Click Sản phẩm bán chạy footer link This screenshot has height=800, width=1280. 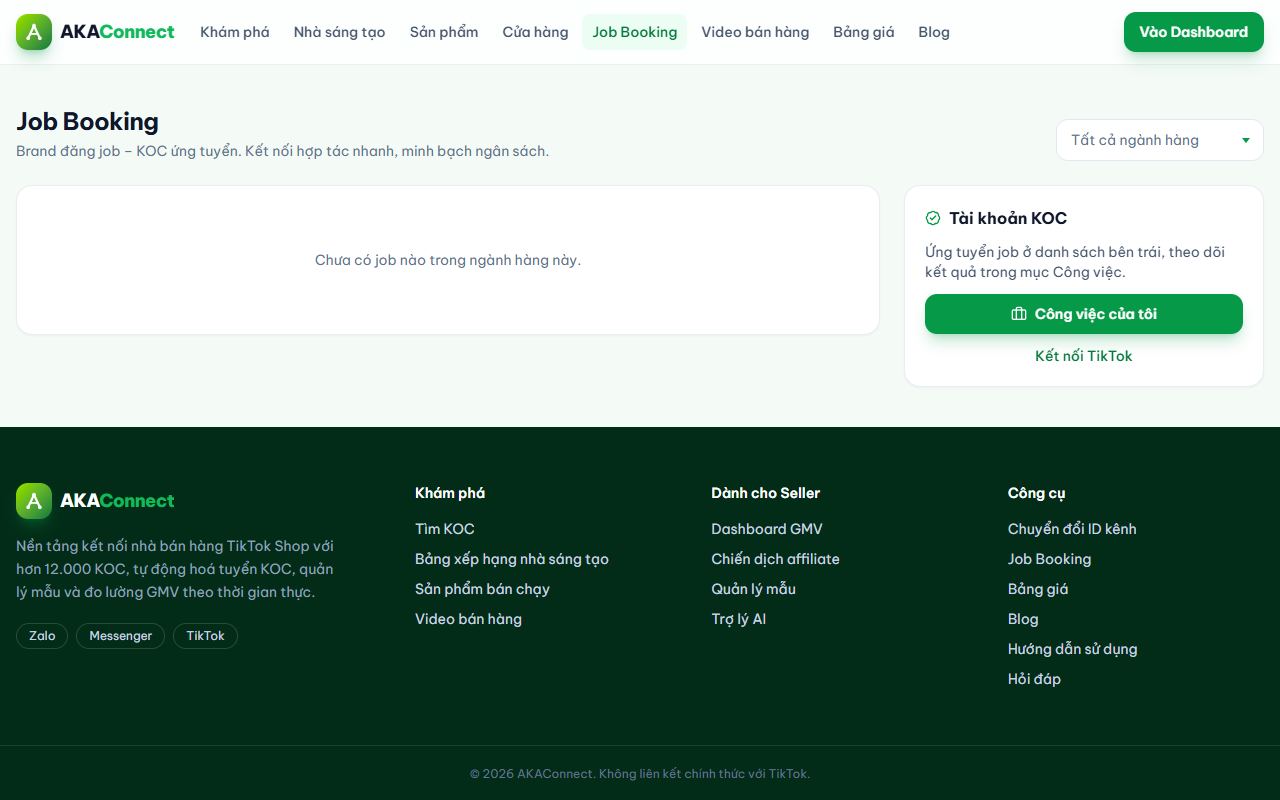pos(483,589)
